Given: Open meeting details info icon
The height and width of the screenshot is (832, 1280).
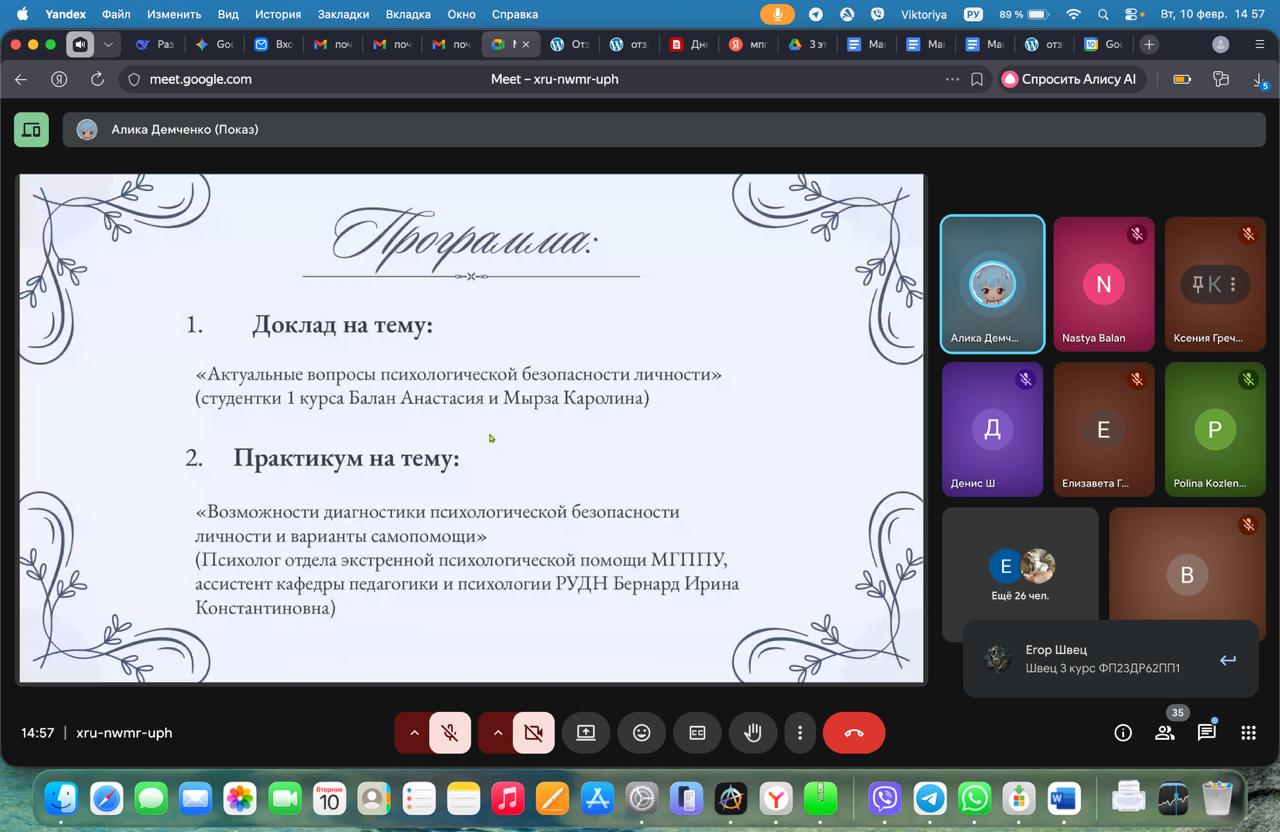Looking at the screenshot, I should pos(1122,733).
